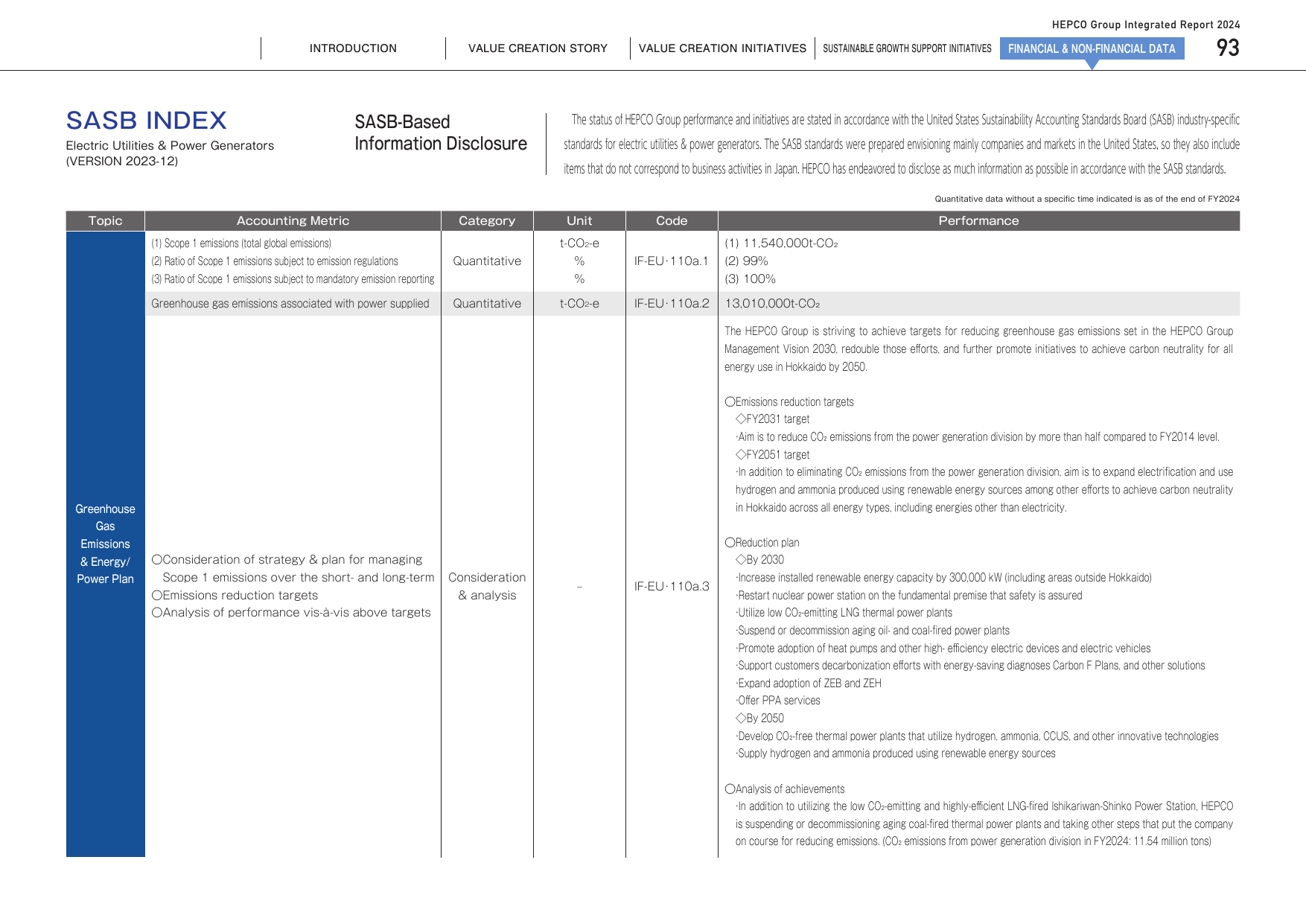Click 'Greenhouse gas emissions associated with power supplied'
1306x924 pixels.
coord(290,304)
